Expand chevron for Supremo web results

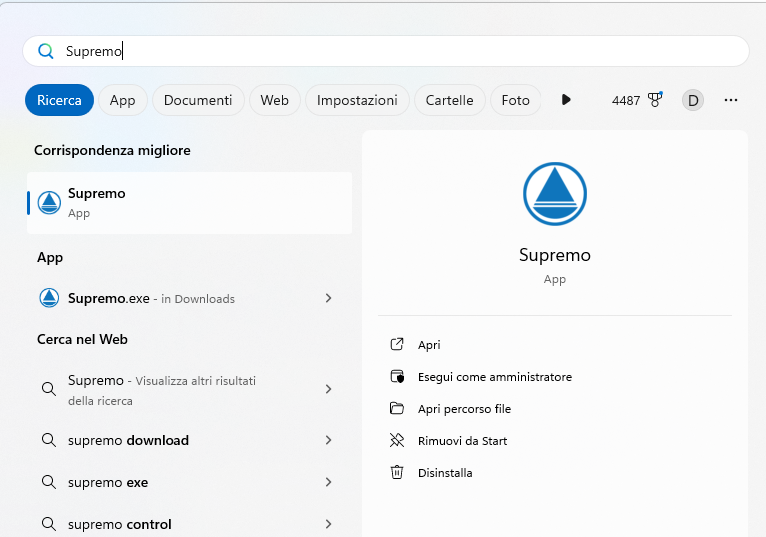tap(328, 389)
